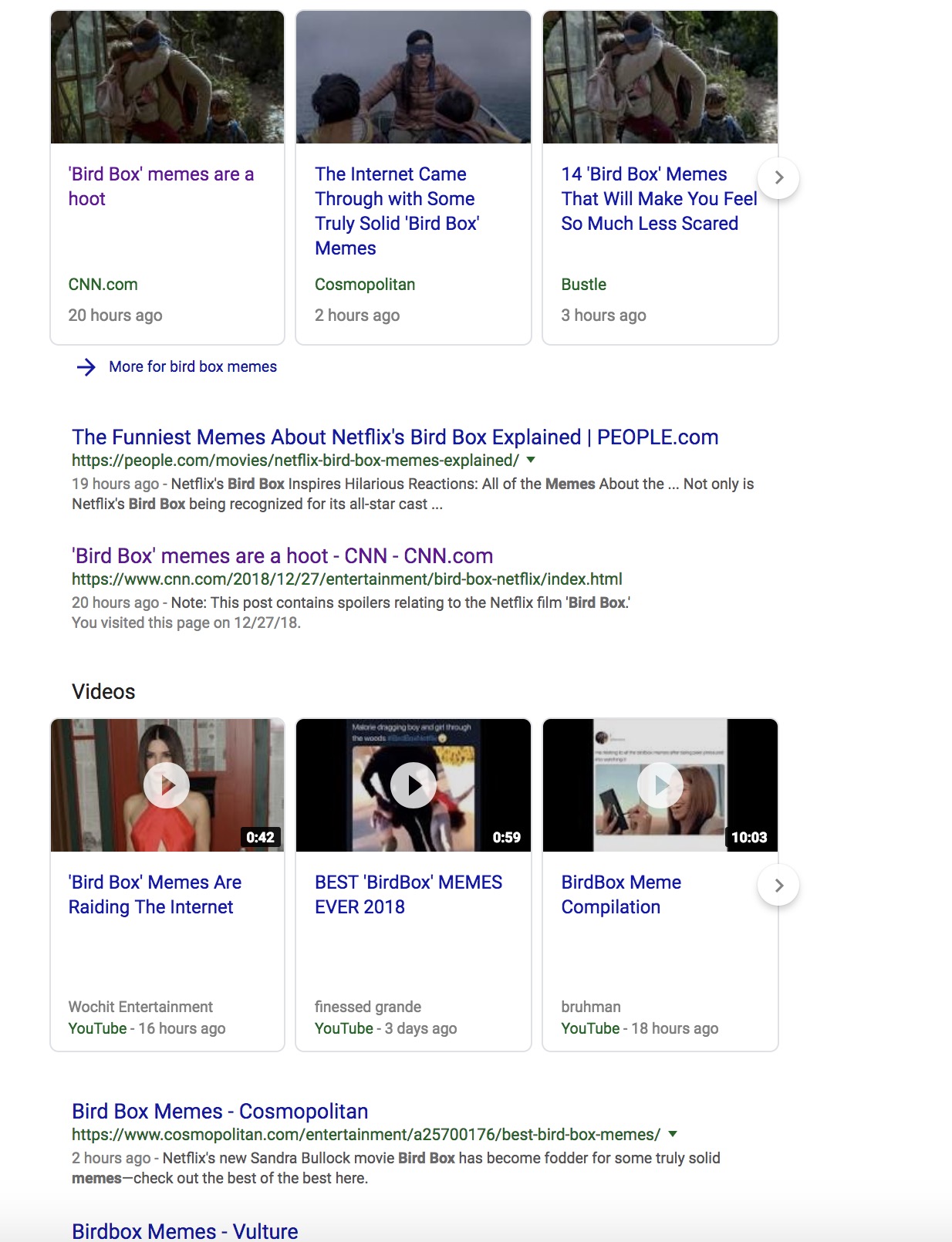
Task: Click the 0:59 video duration badge
Action: [507, 837]
